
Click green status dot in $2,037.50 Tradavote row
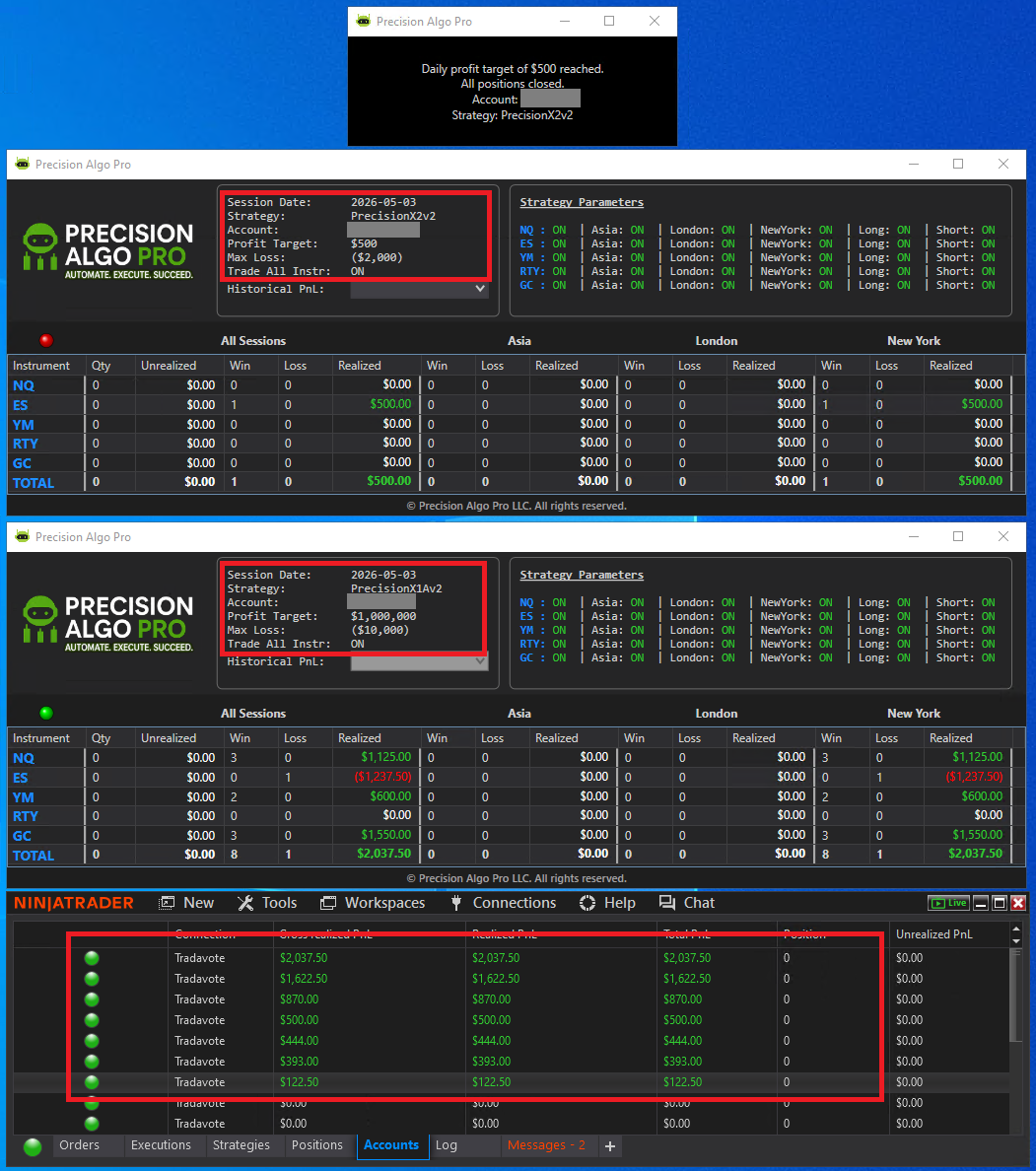pyautogui.click(x=92, y=958)
